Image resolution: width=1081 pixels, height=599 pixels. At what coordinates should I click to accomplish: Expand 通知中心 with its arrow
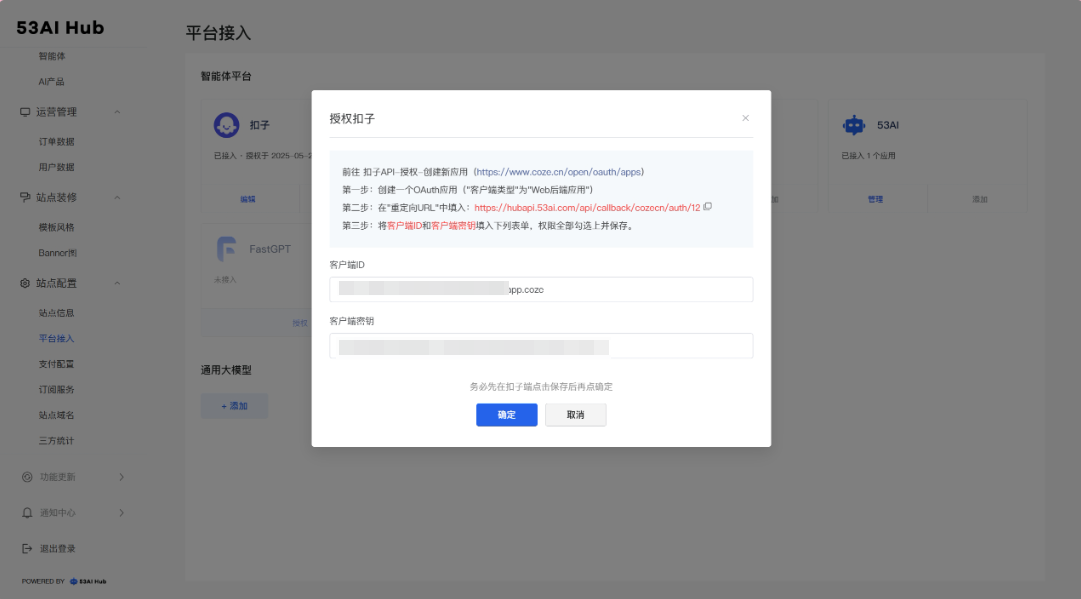121,513
